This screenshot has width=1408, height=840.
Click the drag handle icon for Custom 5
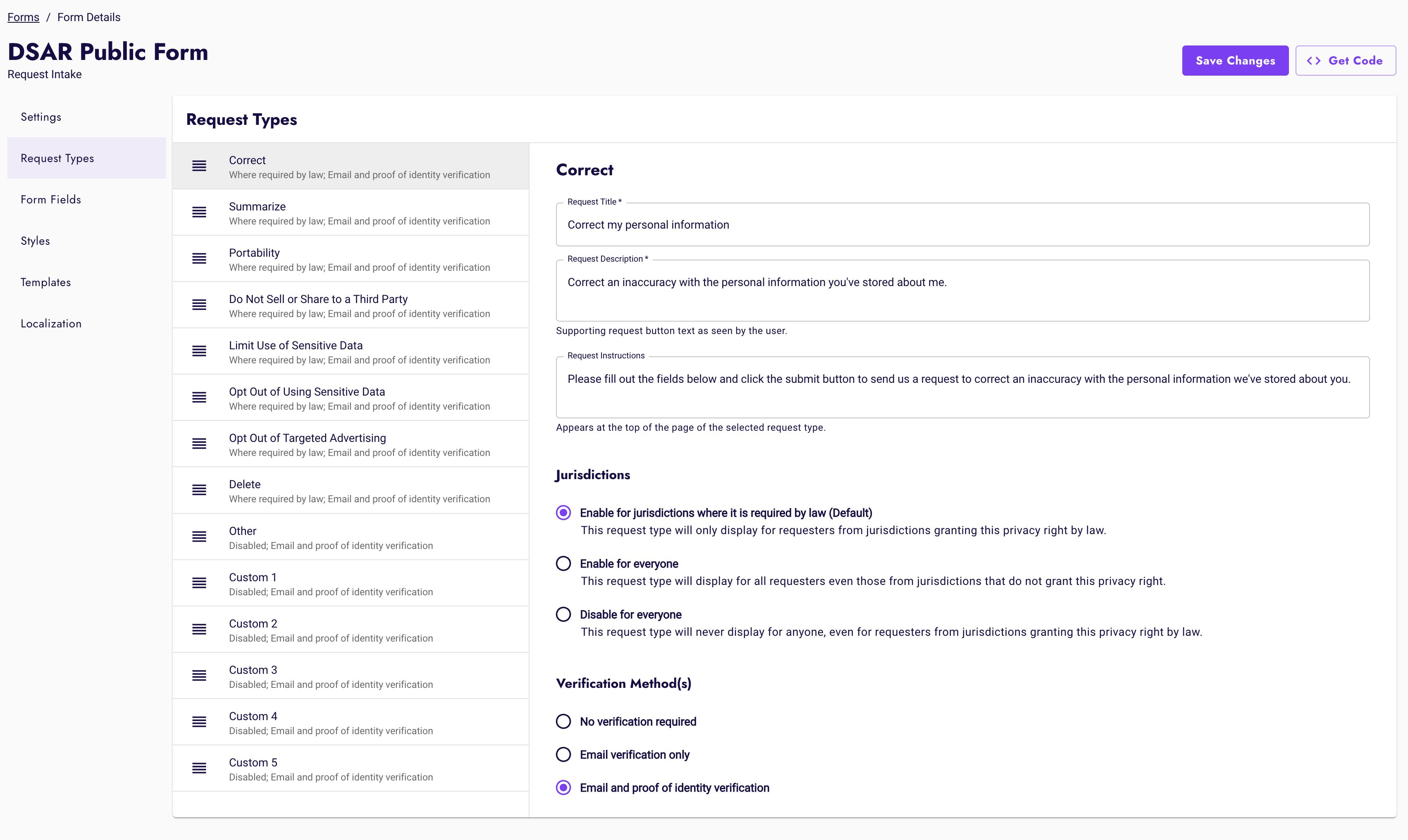[x=199, y=768]
